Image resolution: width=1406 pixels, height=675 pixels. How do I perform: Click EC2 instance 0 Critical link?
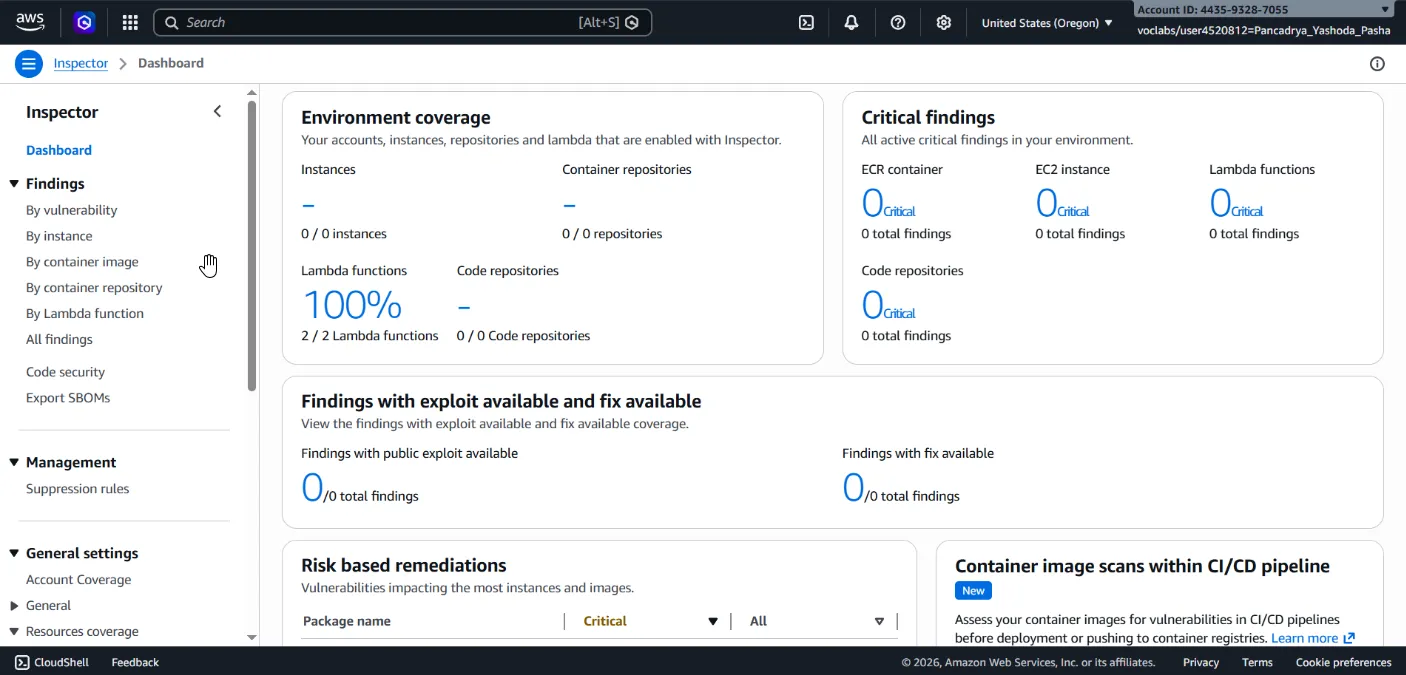click(1062, 205)
